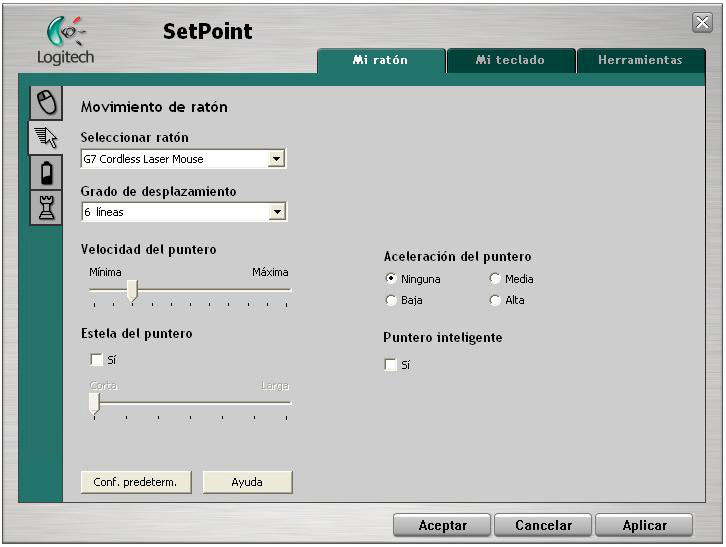Open the Grado de desplazamiento dropdown
Viewport: 726px width, 547px height.
point(277,212)
